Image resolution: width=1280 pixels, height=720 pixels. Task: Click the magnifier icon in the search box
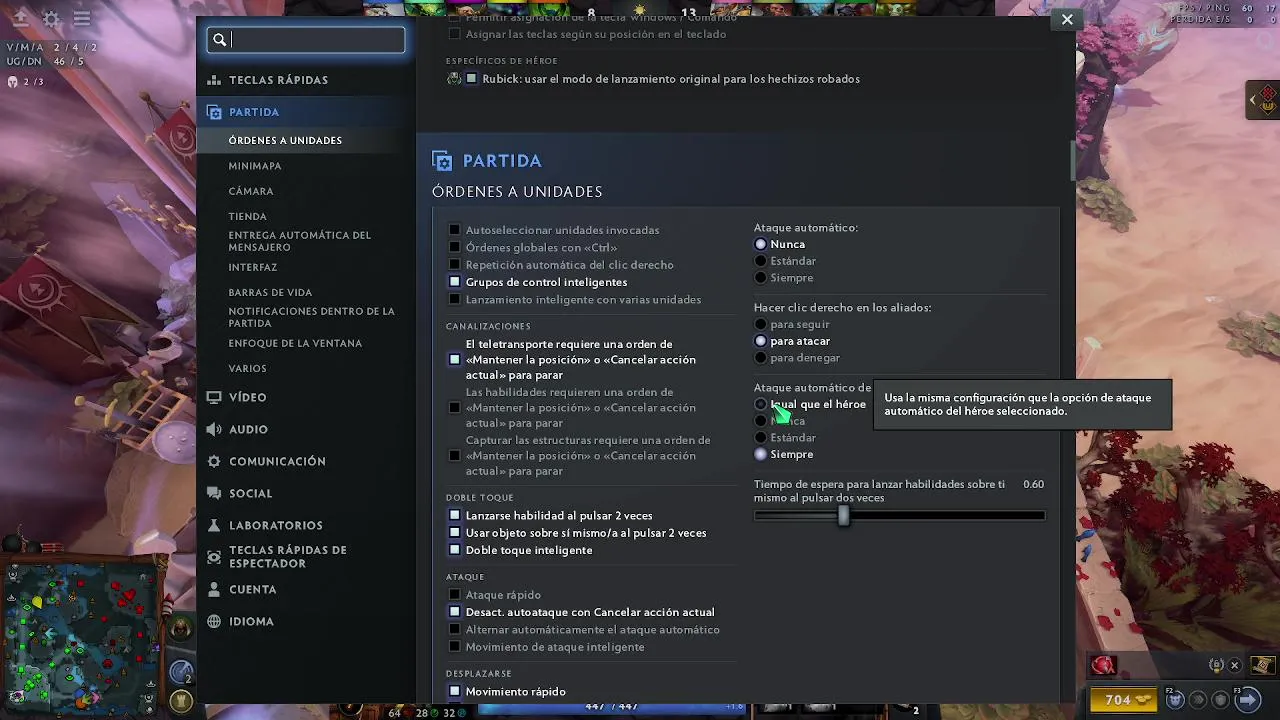click(220, 40)
